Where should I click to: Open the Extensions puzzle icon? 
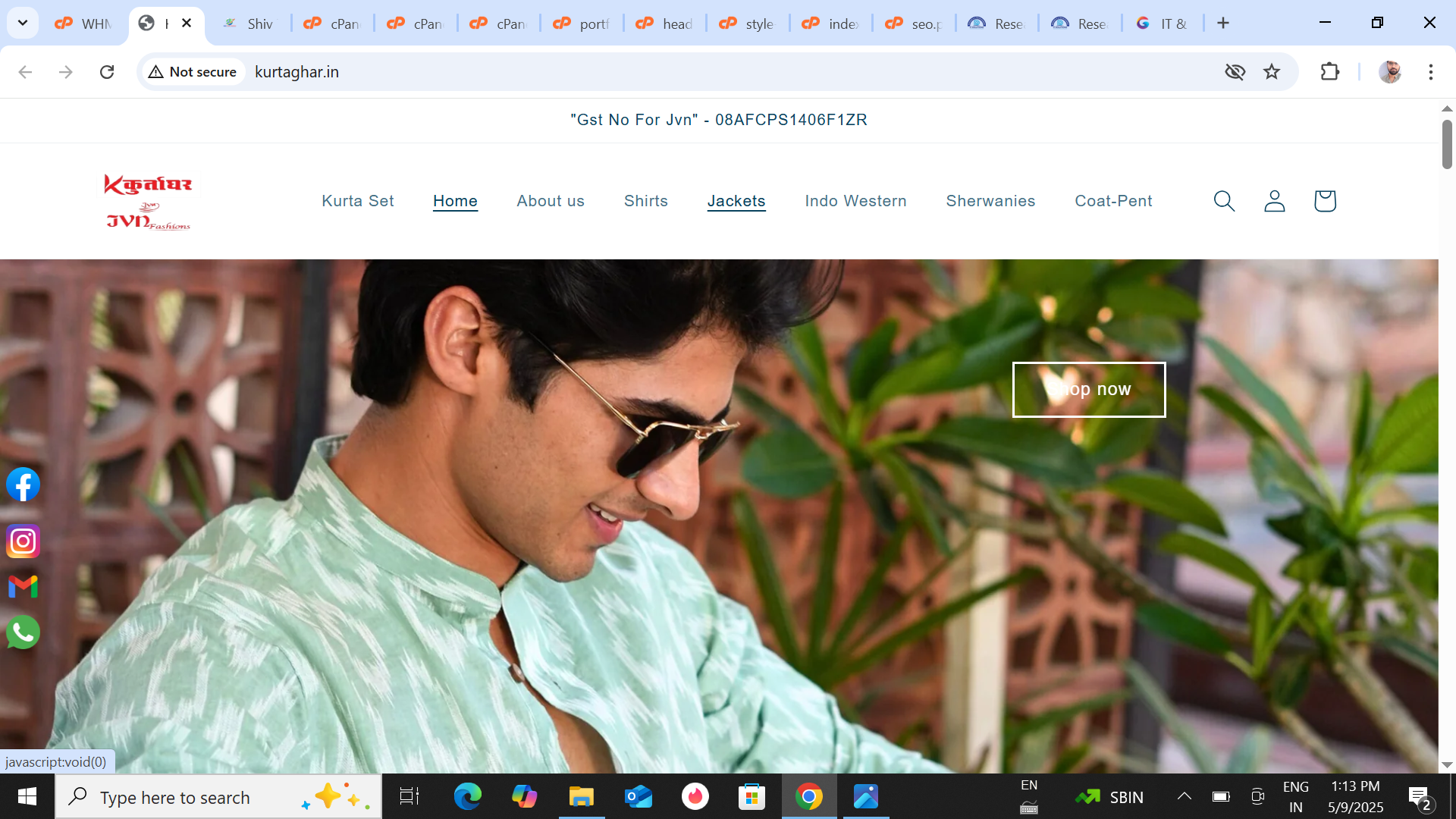[1329, 72]
